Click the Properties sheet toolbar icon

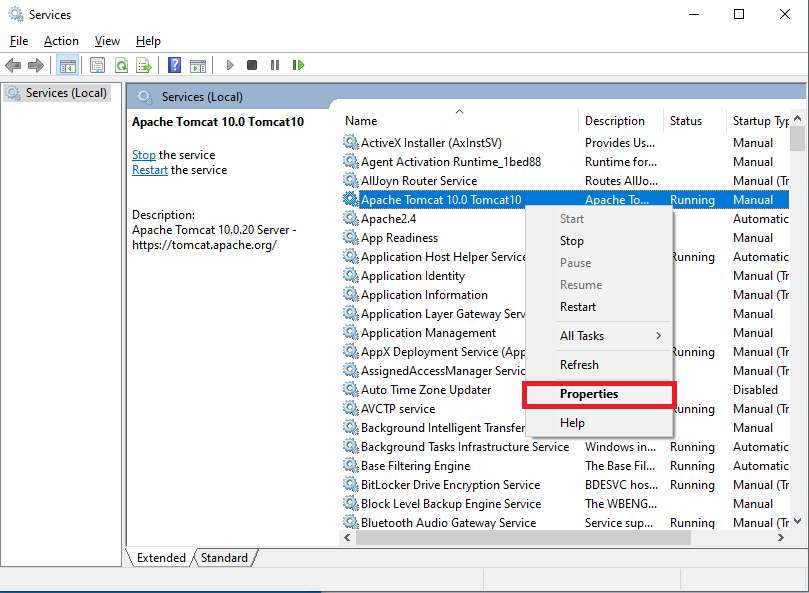(x=98, y=66)
